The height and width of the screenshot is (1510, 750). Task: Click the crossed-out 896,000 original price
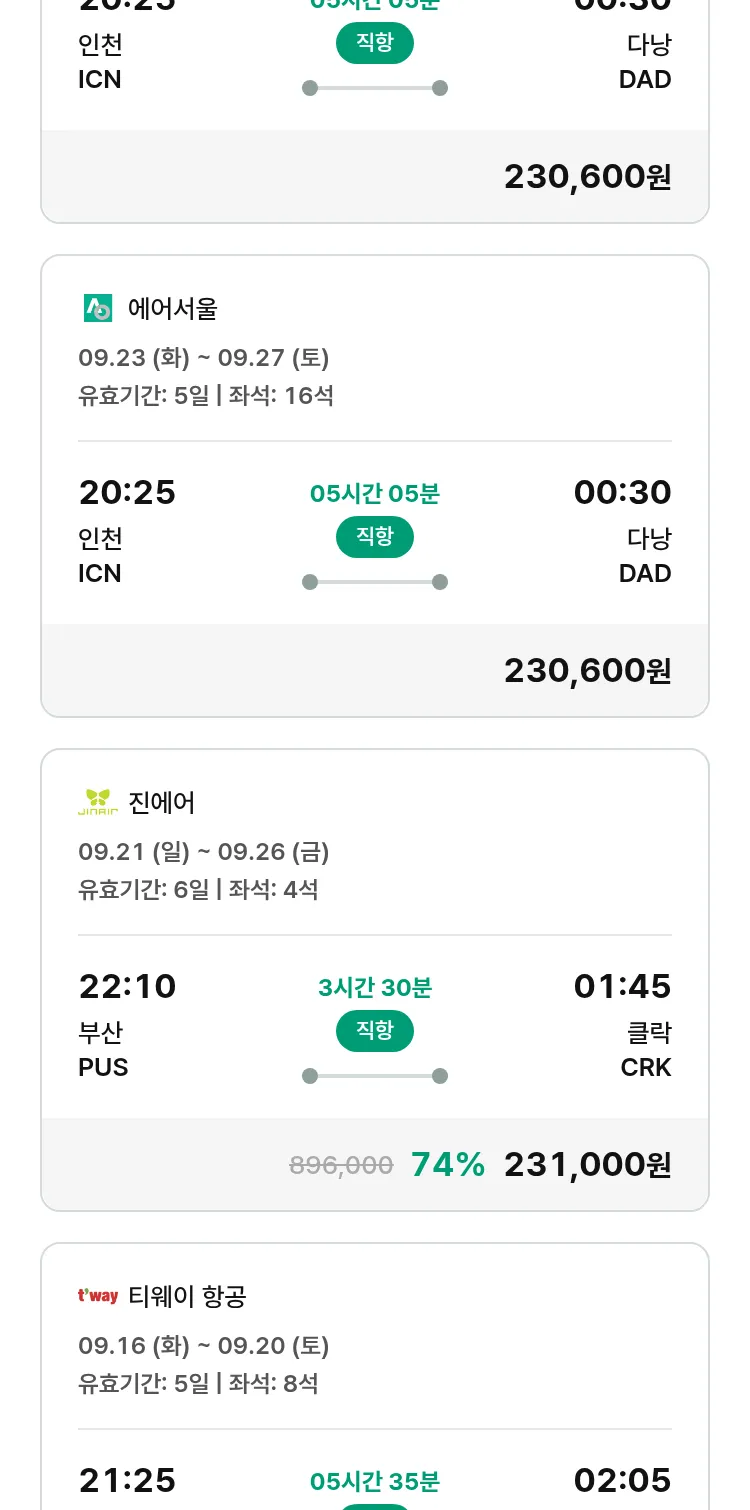pyautogui.click(x=341, y=1165)
